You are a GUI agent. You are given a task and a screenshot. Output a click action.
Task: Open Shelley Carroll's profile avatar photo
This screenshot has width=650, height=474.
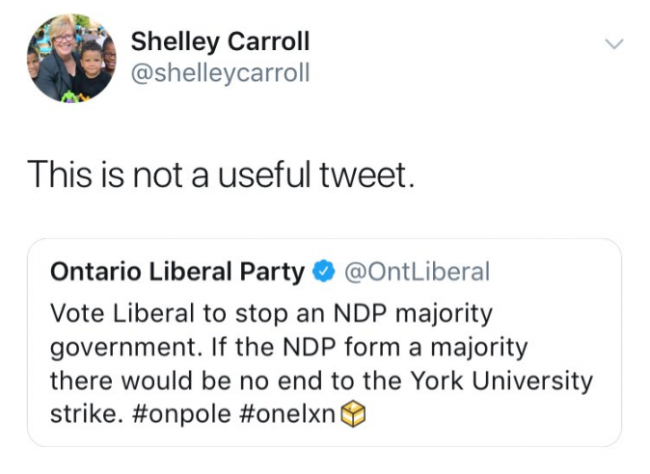point(71,58)
